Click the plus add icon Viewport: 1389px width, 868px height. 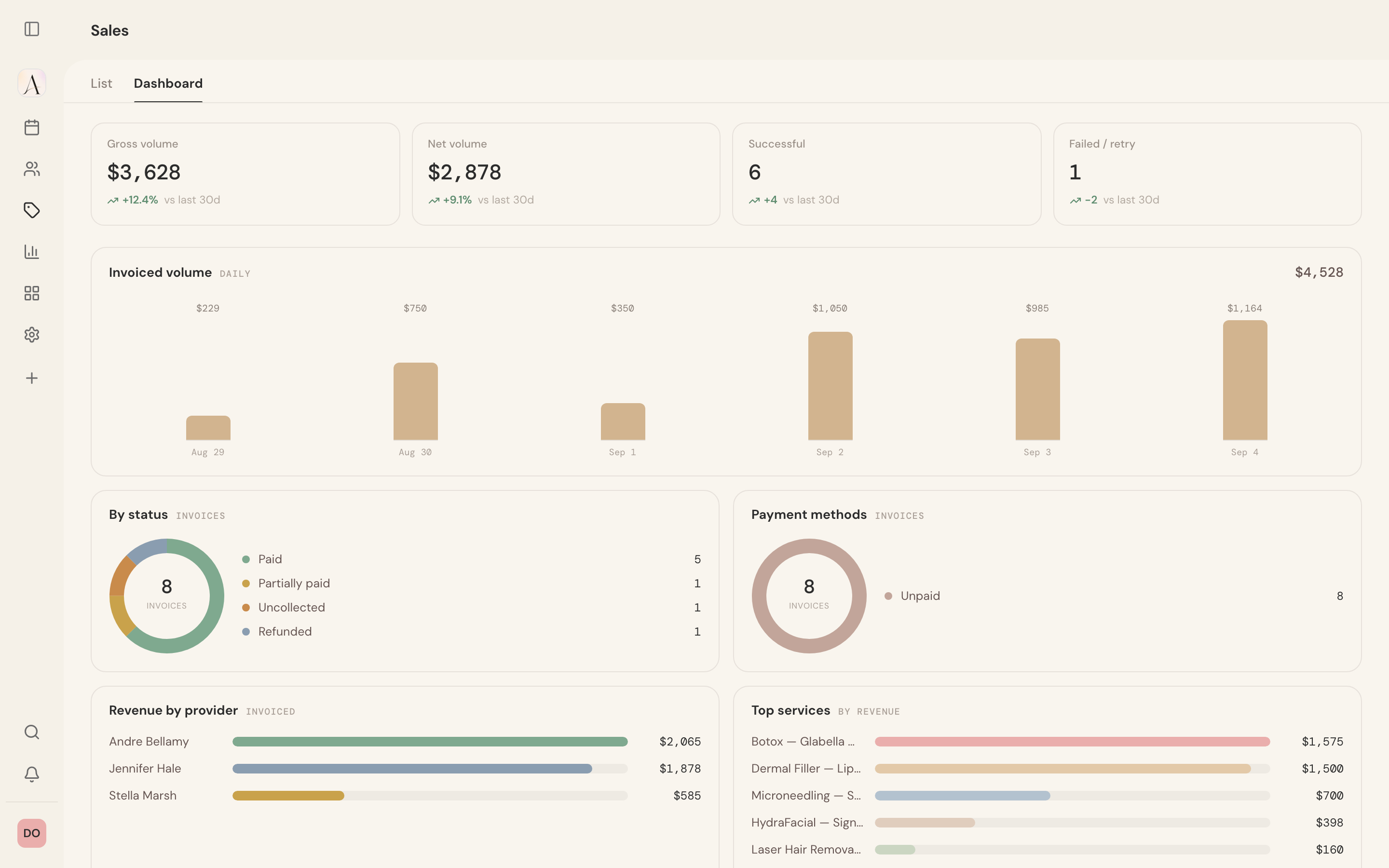click(31, 378)
